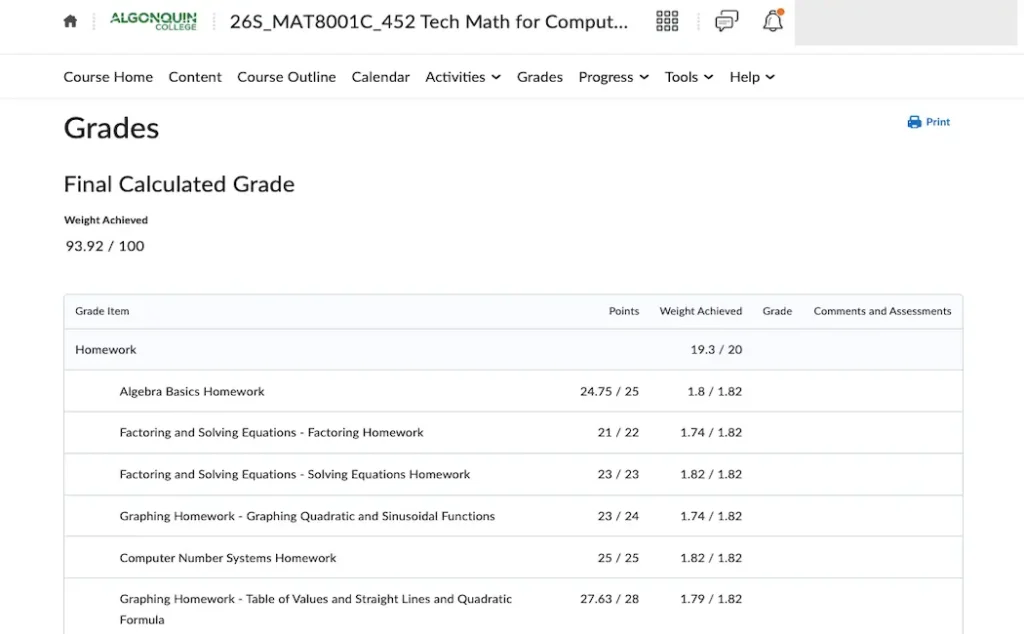Click Comments and Assessments column header

(x=882, y=311)
